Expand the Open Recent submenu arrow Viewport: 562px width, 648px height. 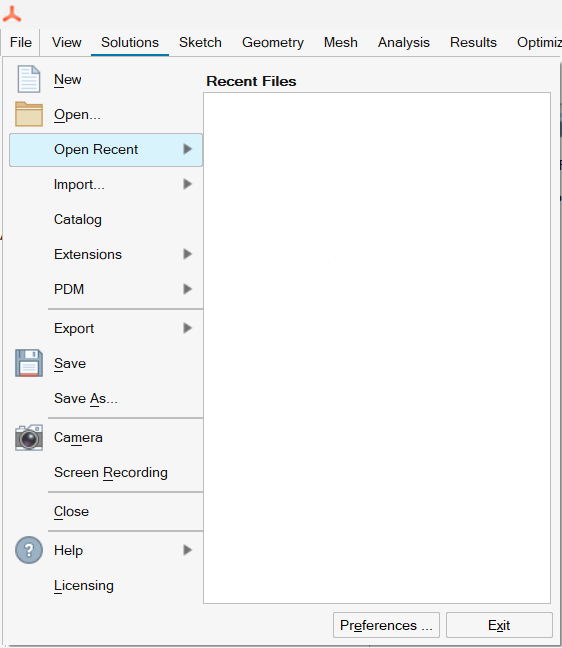pos(188,149)
